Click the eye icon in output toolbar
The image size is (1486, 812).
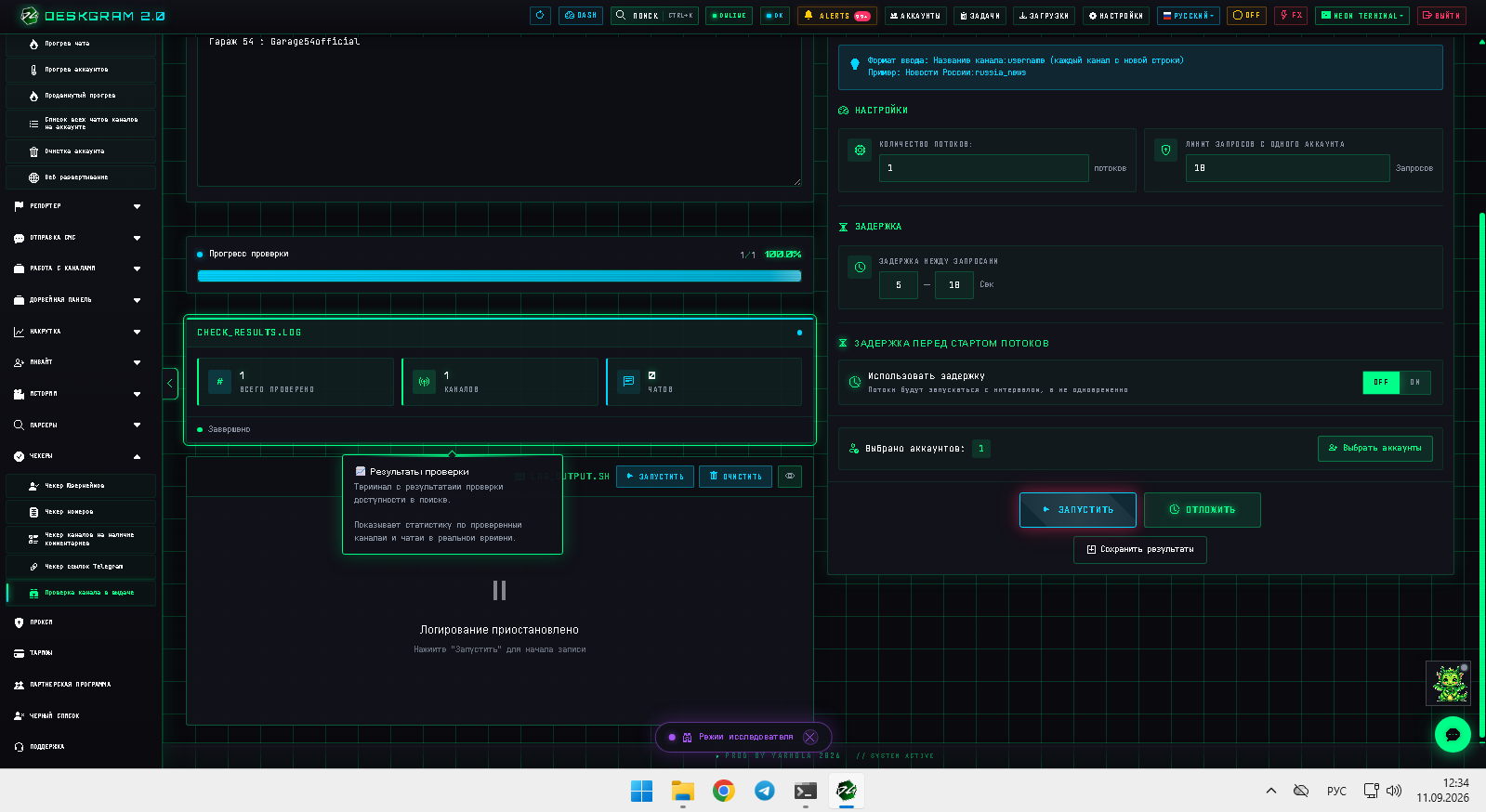790,476
